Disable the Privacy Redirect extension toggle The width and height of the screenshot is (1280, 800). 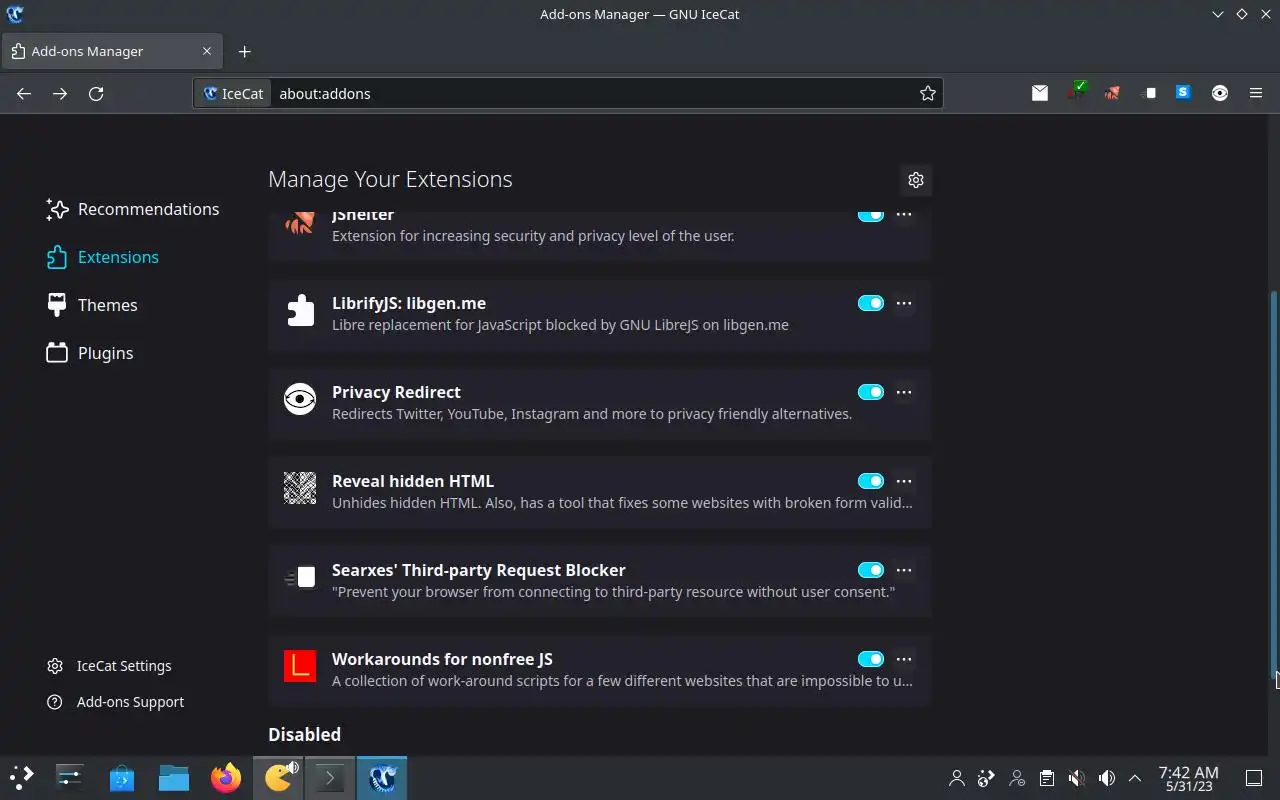tap(871, 392)
